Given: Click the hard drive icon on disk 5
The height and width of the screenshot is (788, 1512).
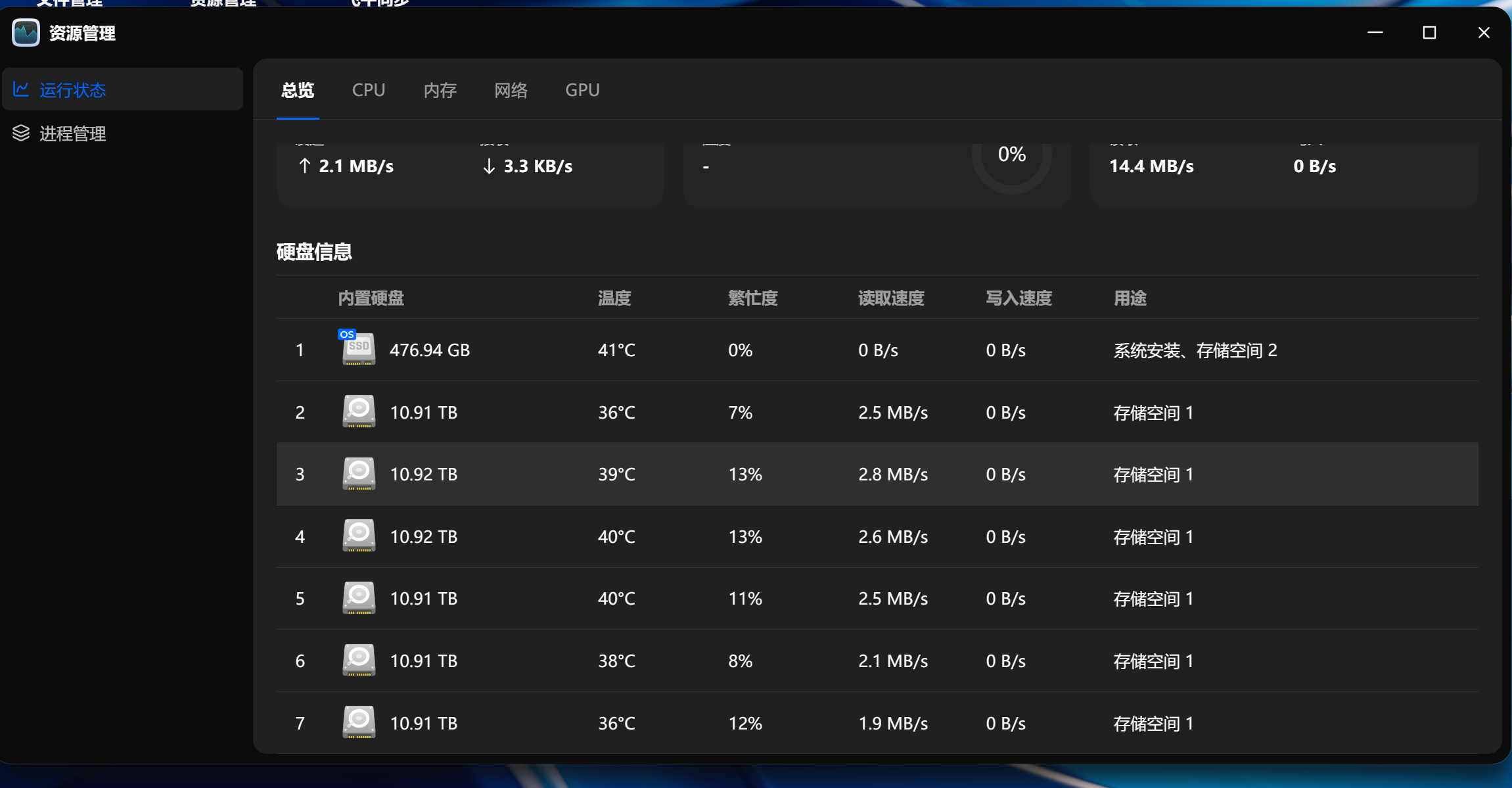Looking at the screenshot, I should [358, 598].
